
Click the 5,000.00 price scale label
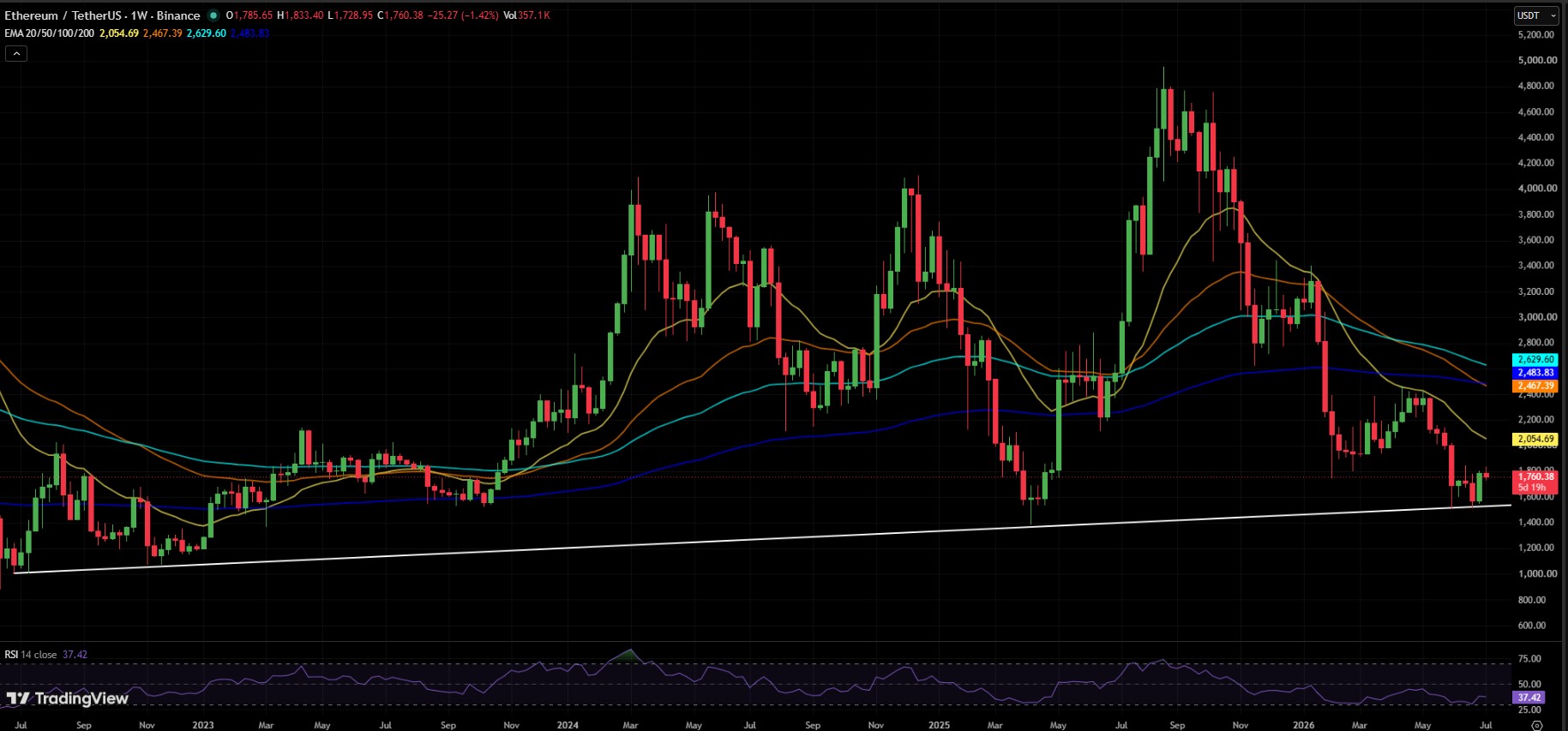[1537, 60]
